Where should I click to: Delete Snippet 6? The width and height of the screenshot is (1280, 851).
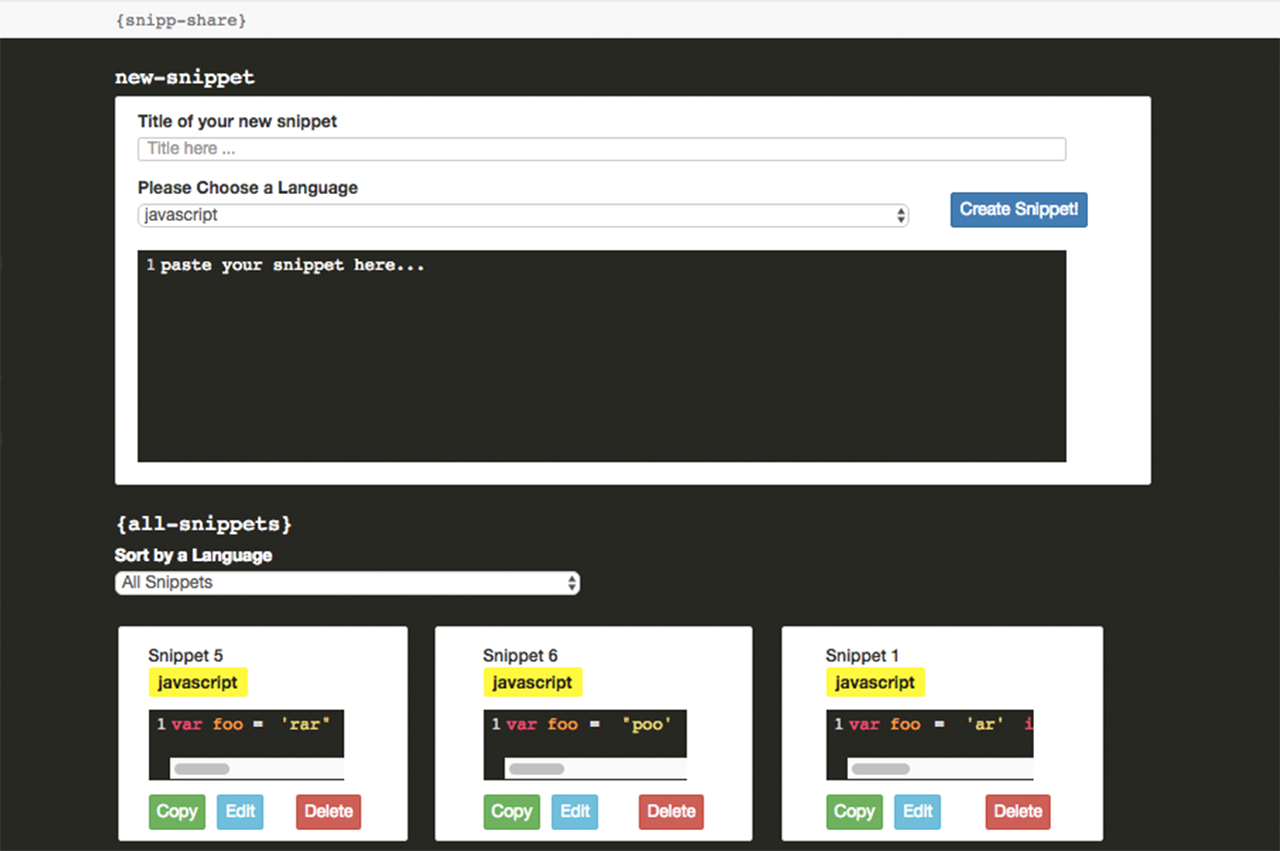coord(671,812)
